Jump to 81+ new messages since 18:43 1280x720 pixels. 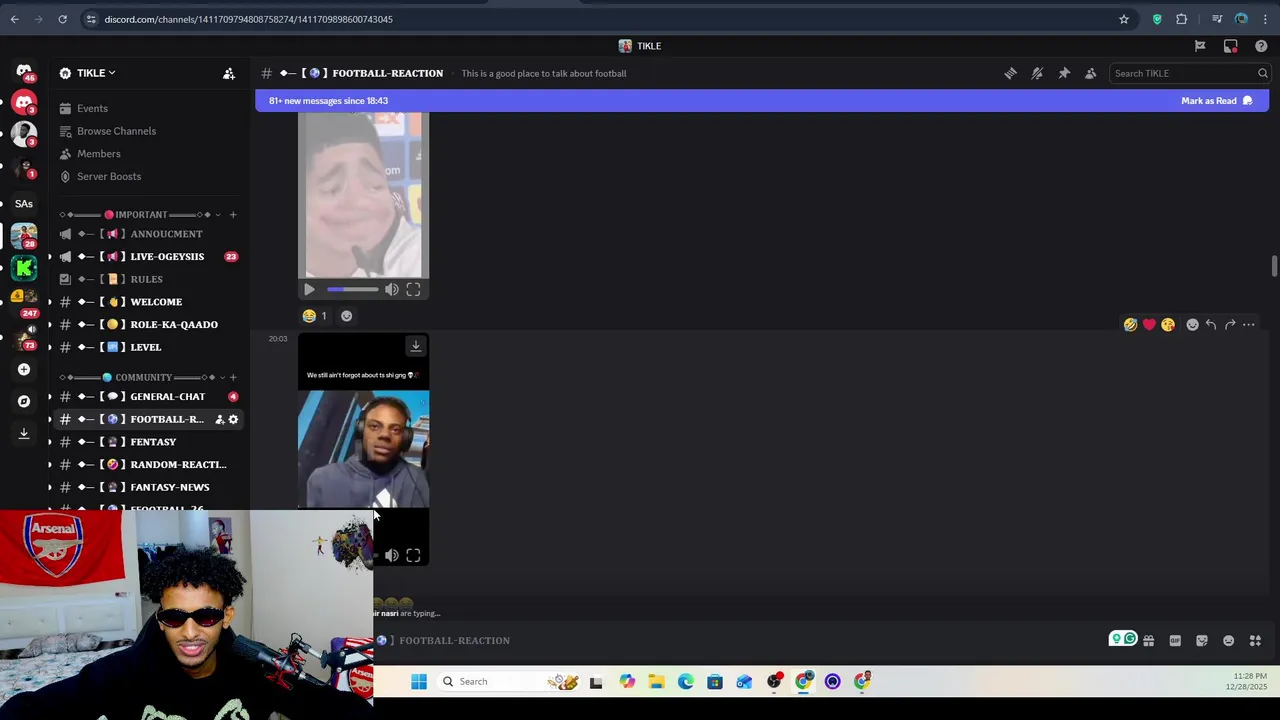[328, 101]
